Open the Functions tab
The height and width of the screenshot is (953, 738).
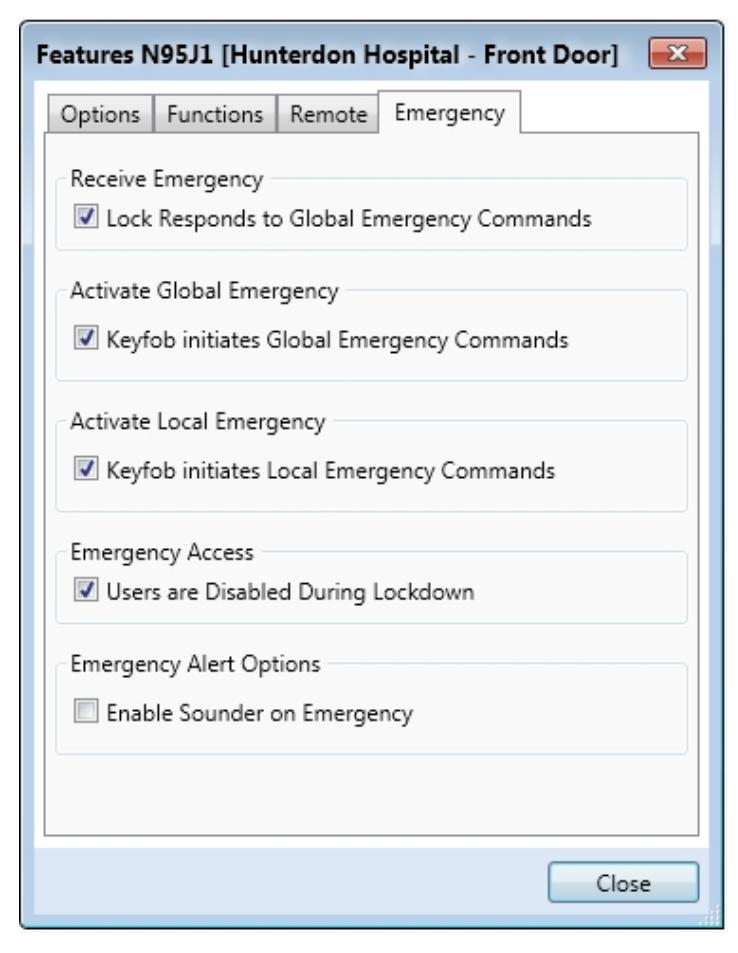(x=215, y=114)
